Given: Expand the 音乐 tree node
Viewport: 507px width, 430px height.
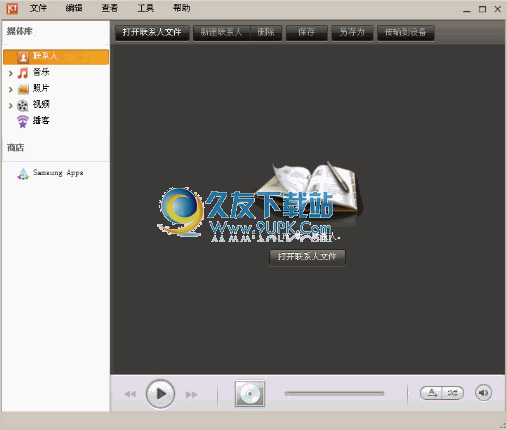Looking at the screenshot, I should tap(11, 73).
